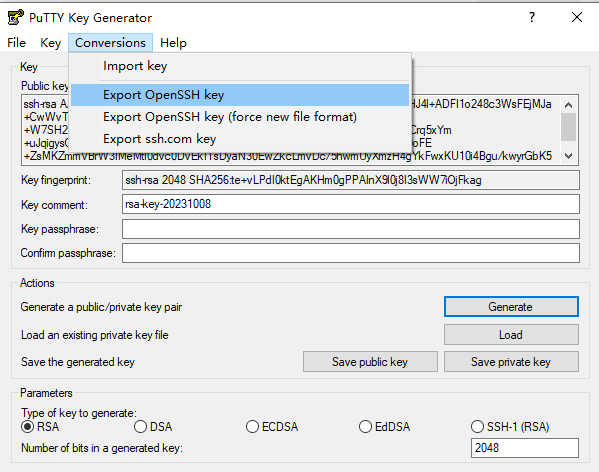Image resolution: width=599 pixels, height=472 pixels.
Task: Choose Import key from Conversions
Action: (x=240, y=66)
